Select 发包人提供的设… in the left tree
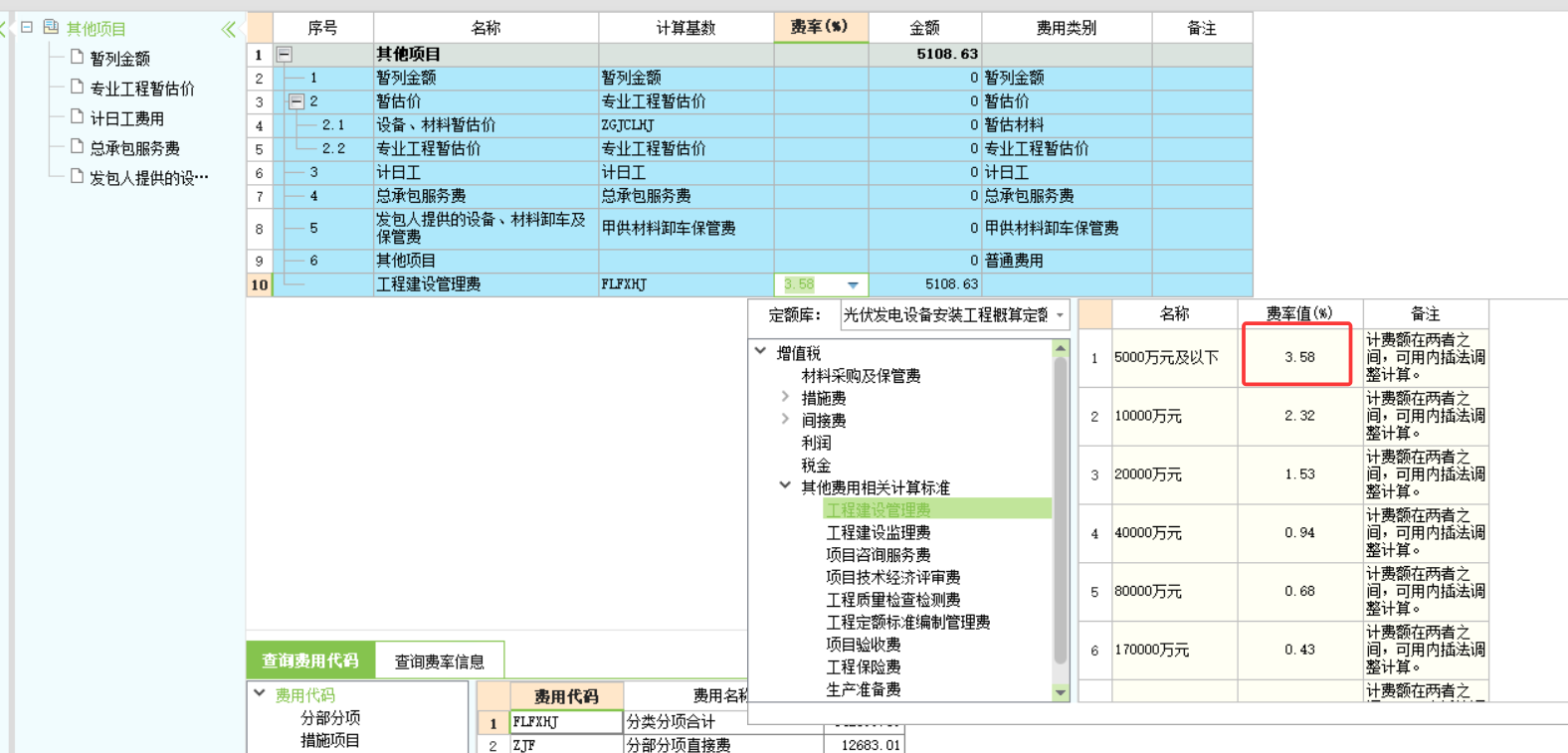The height and width of the screenshot is (753, 1568). (x=149, y=178)
